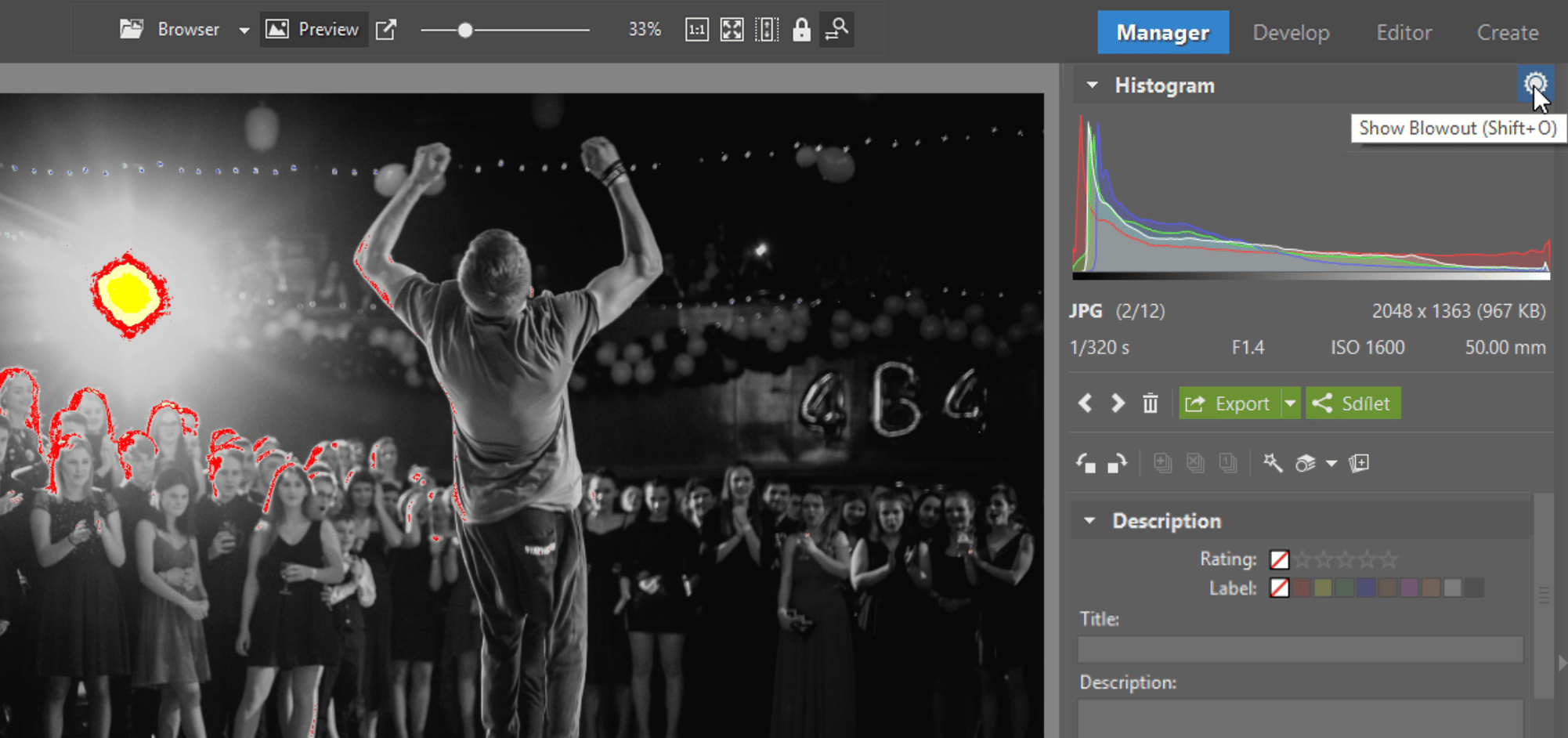This screenshot has height=738, width=1568.
Task: Apply the green color label
Action: tap(1345, 588)
